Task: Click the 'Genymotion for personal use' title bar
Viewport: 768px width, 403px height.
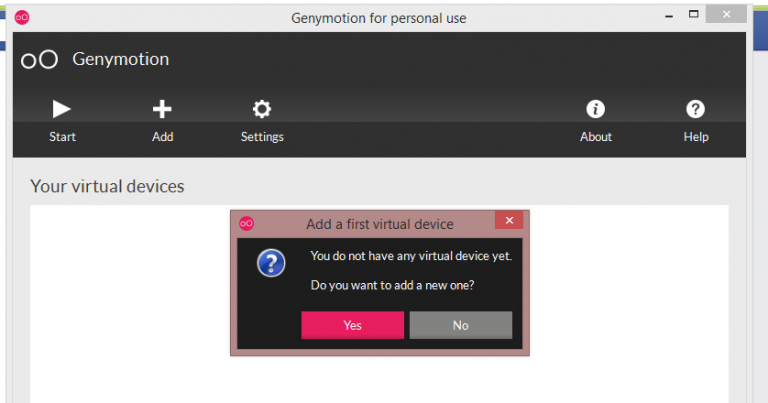Action: pyautogui.click(x=378, y=18)
